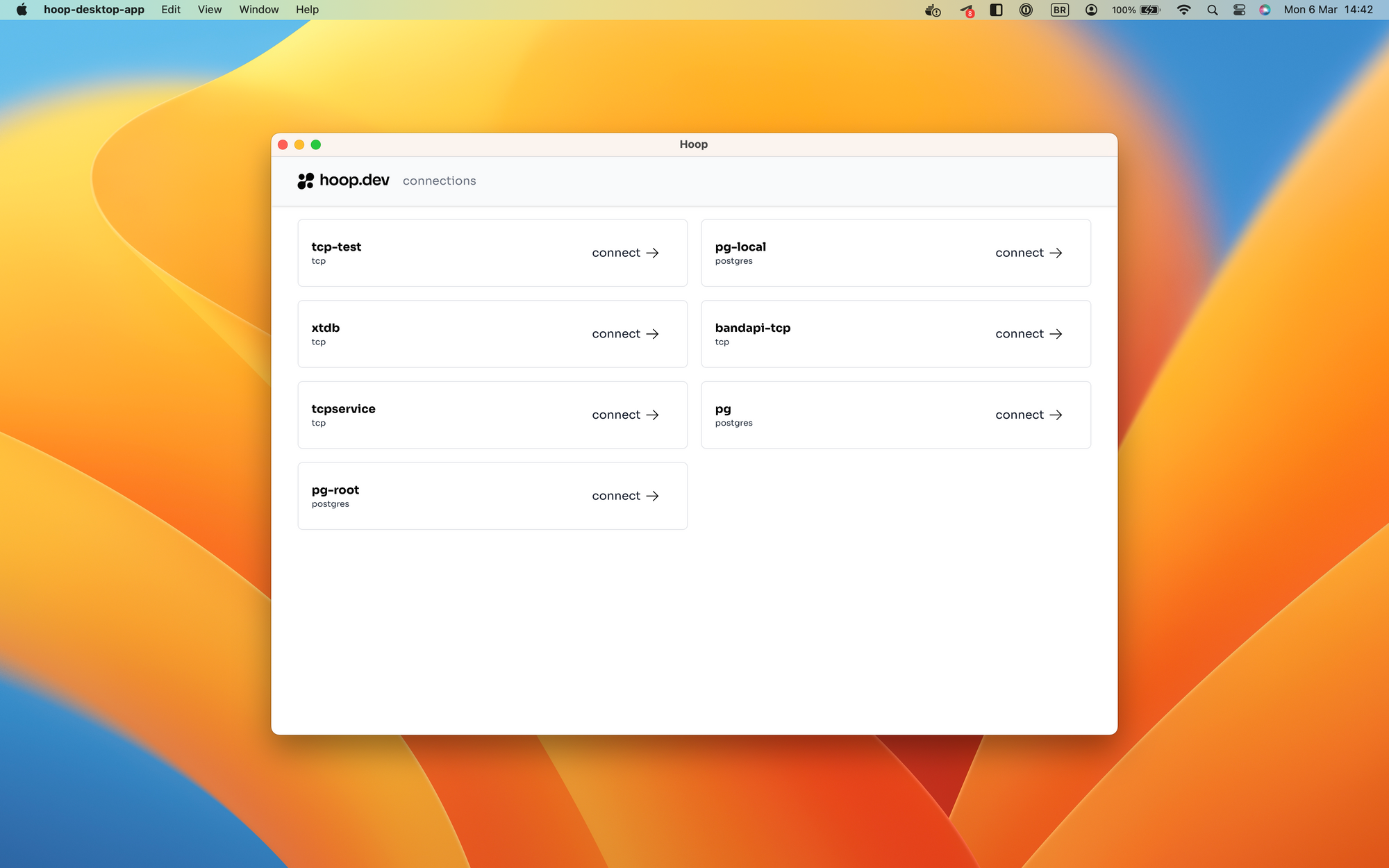Connect to the xtdb connection
The width and height of the screenshot is (1389, 868).
pyautogui.click(x=624, y=334)
